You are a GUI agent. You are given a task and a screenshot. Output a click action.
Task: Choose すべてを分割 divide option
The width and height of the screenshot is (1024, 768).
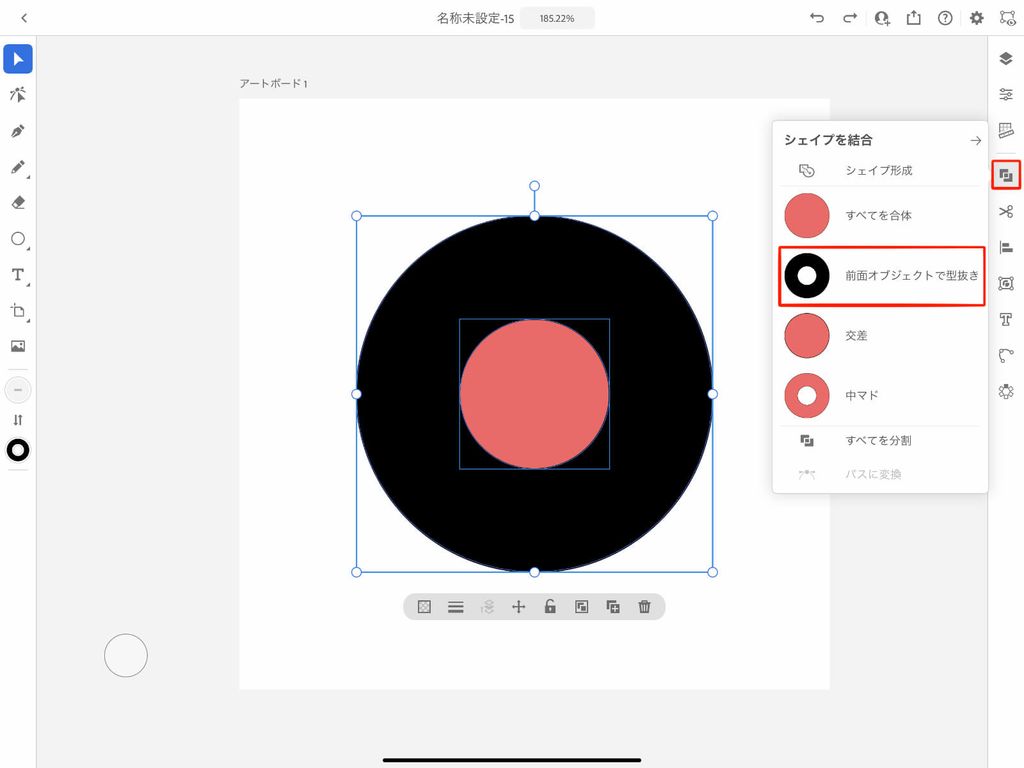click(x=880, y=441)
